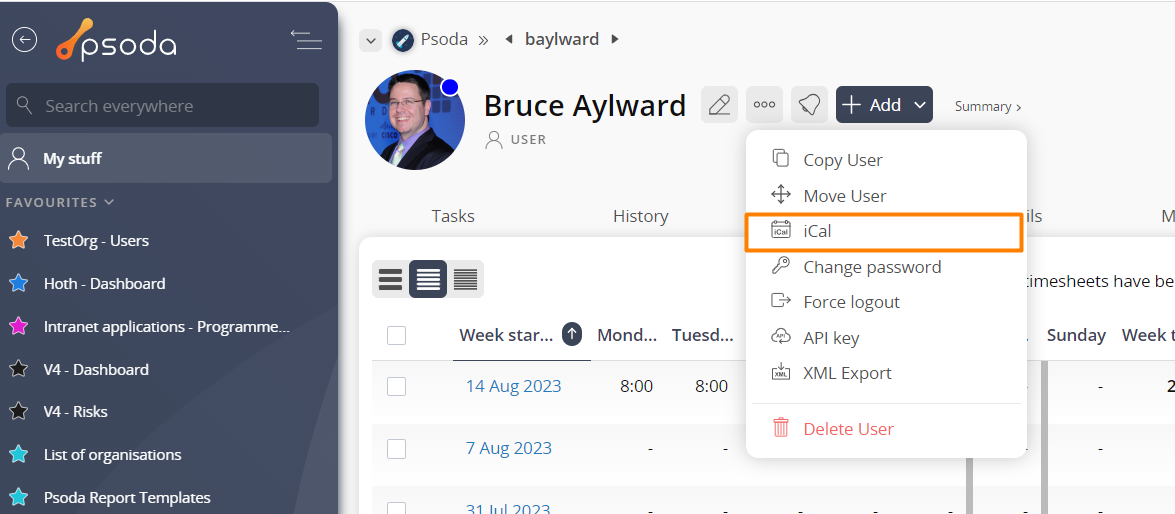Screen dimensions: 1175x514
Task: Open Hoth - Dashboard favourite
Action: pyautogui.click(x=104, y=284)
